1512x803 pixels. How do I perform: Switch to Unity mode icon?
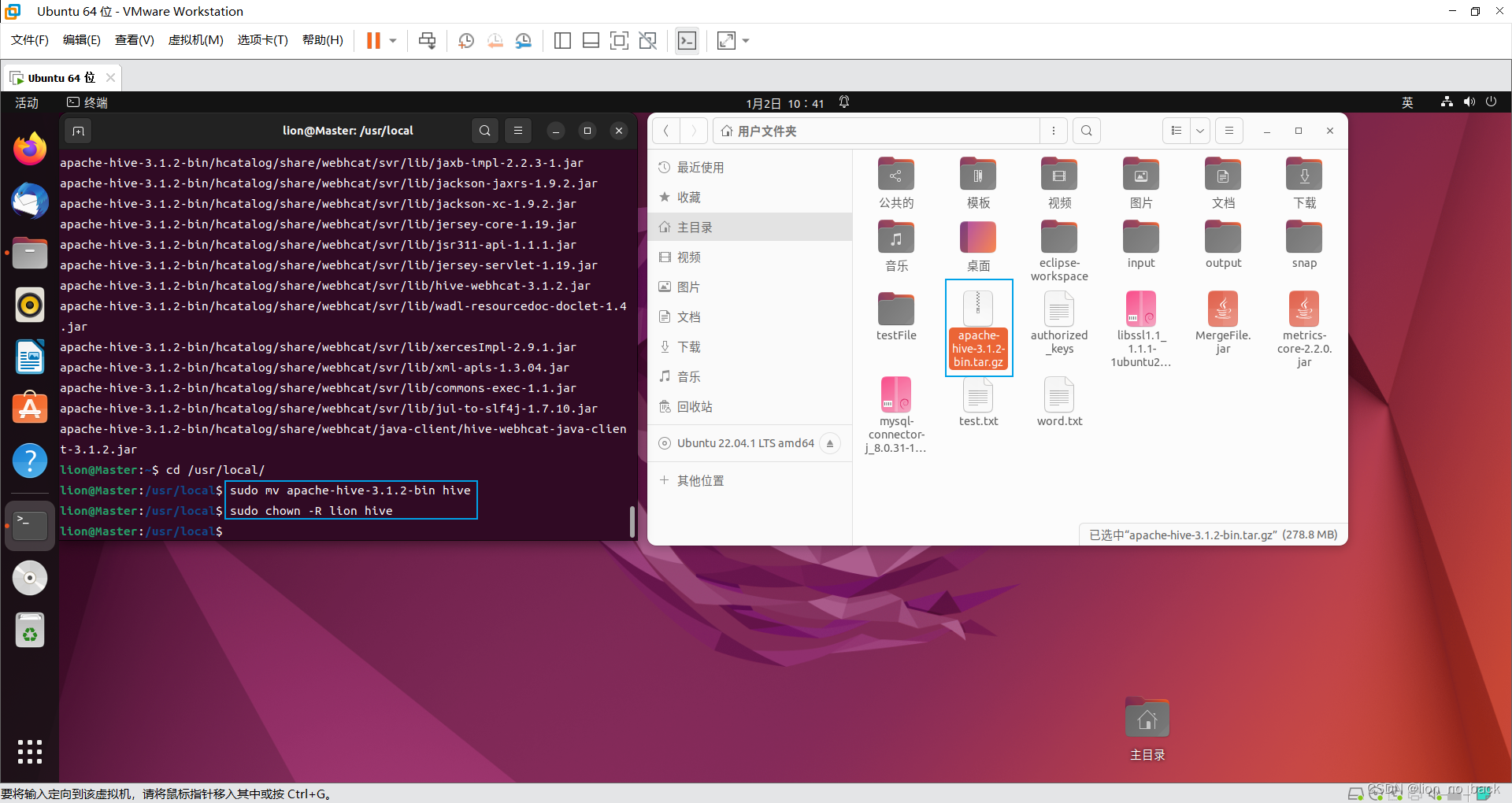click(x=647, y=40)
